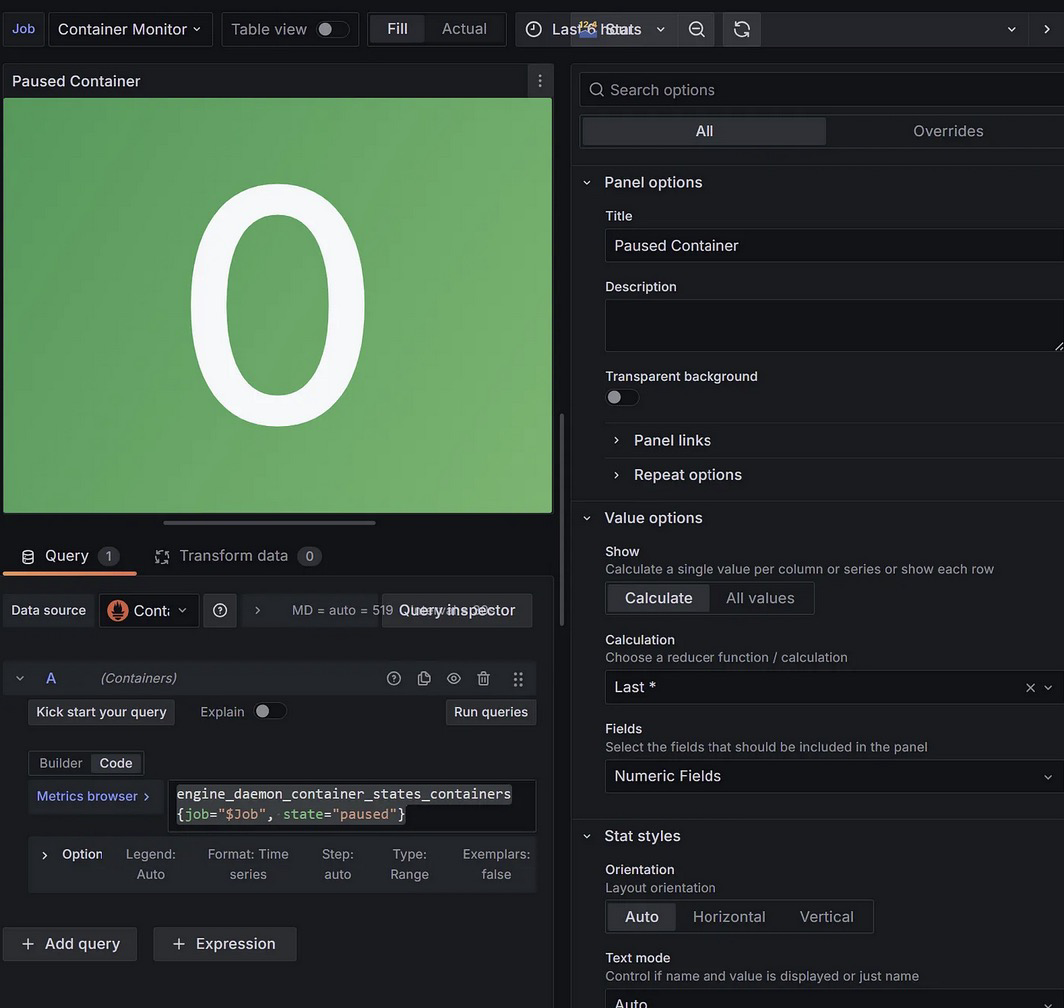The height and width of the screenshot is (1008, 1064).
Task: Click the panel resize bar below preview
Action: [269, 523]
